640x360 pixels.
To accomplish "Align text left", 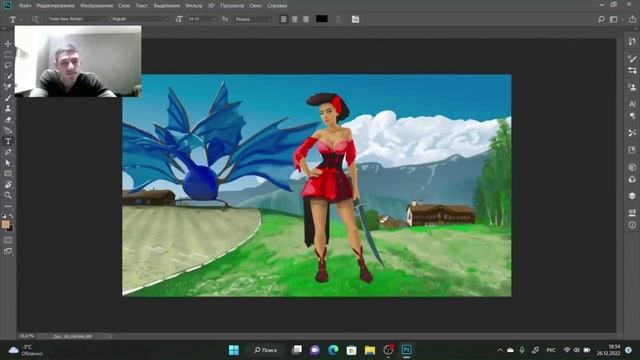I will (284, 19).
